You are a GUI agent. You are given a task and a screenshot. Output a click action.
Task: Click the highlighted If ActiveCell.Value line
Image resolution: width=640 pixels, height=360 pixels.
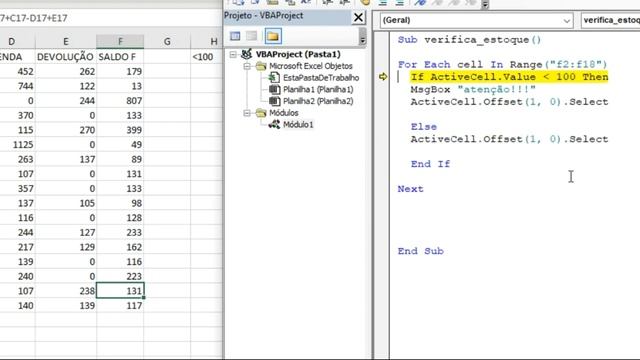(509, 77)
